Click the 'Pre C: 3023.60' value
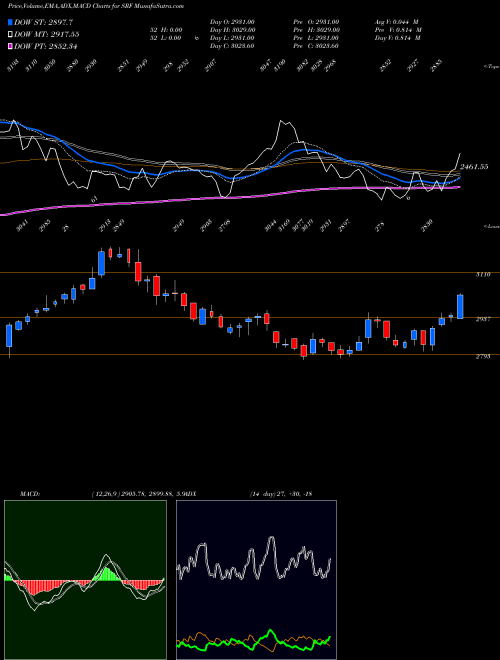The width and height of the screenshot is (500, 660). (316, 46)
